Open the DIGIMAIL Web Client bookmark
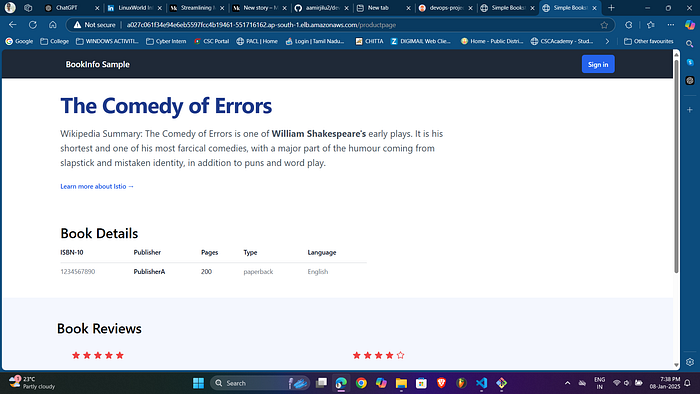 (421, 41)
